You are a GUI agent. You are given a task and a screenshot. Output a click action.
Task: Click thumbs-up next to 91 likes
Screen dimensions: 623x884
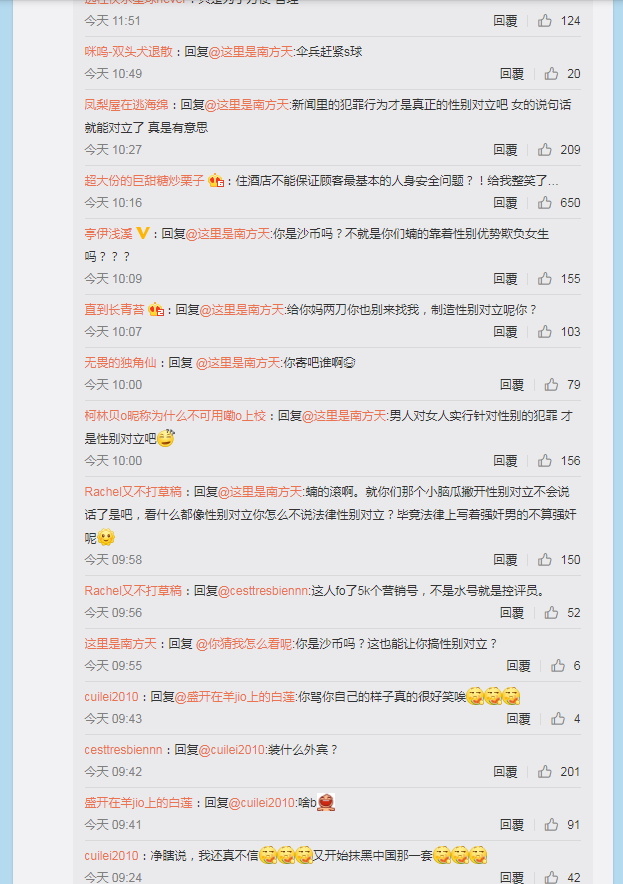click(551, 825)
